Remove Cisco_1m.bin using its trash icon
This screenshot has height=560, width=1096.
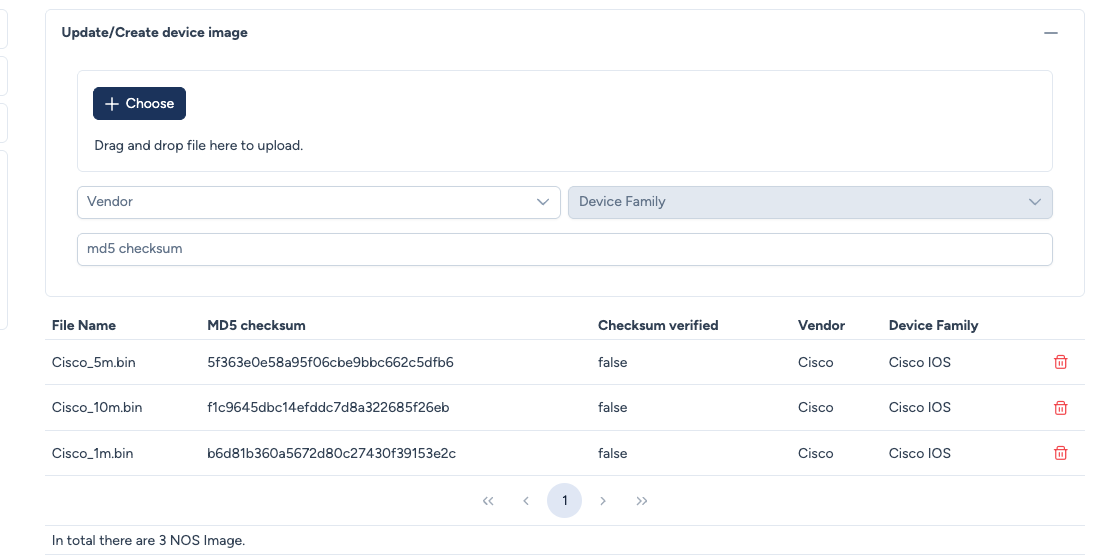1061,454
